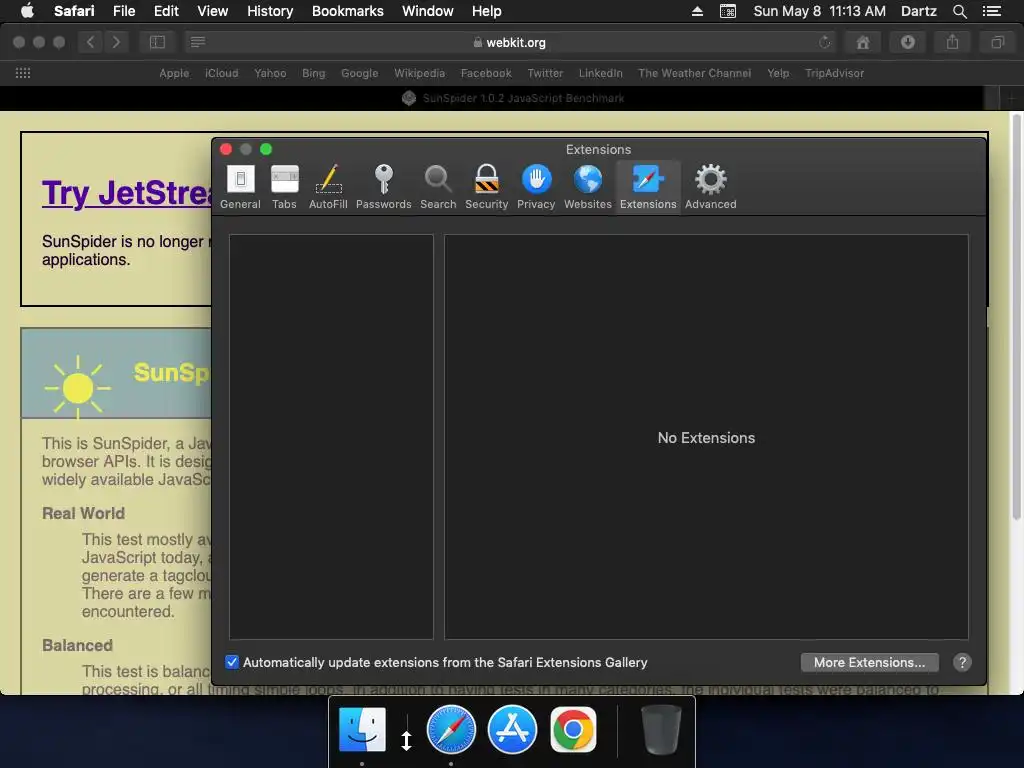
Task: Open the Security preferences pane
Action: tap(487, 187)
